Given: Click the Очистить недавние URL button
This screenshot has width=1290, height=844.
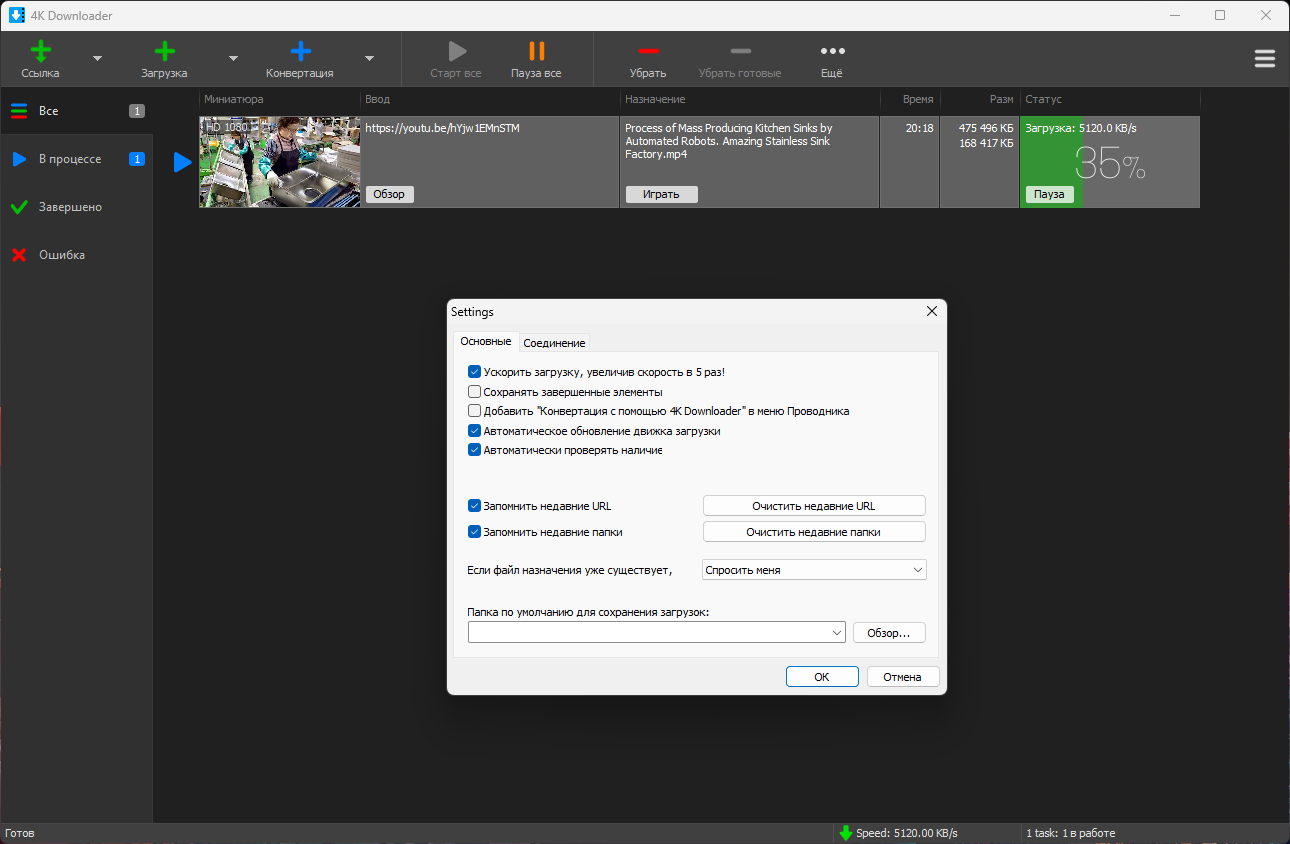Looking at the screenshot, I should (x=814, y=506).
